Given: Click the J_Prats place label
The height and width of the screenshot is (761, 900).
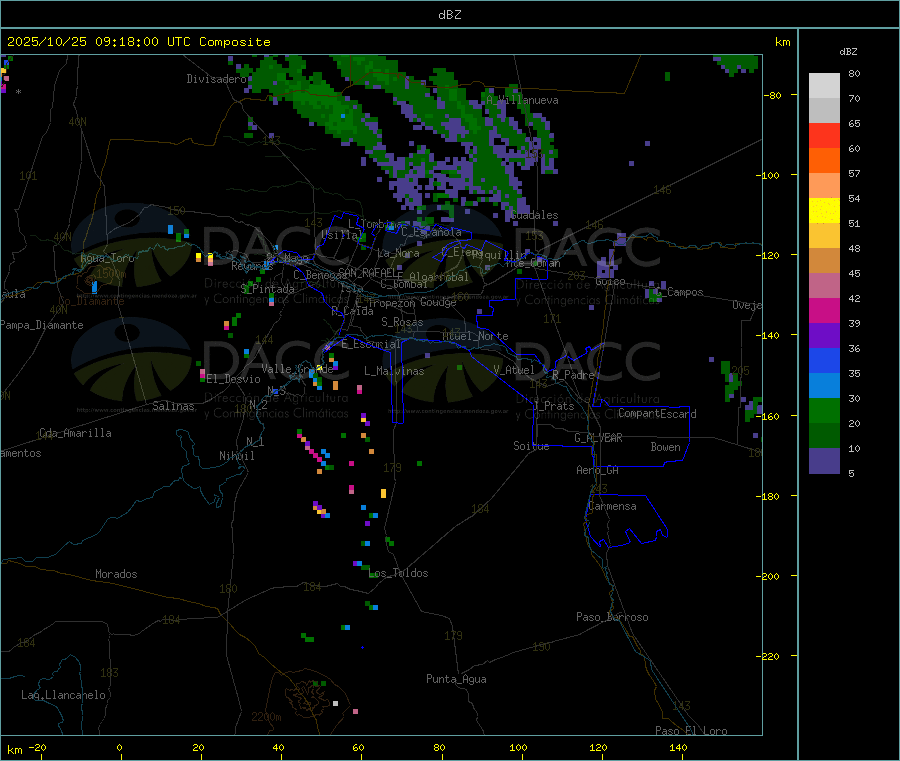Looking at the screenshot, I should (554, 406).
